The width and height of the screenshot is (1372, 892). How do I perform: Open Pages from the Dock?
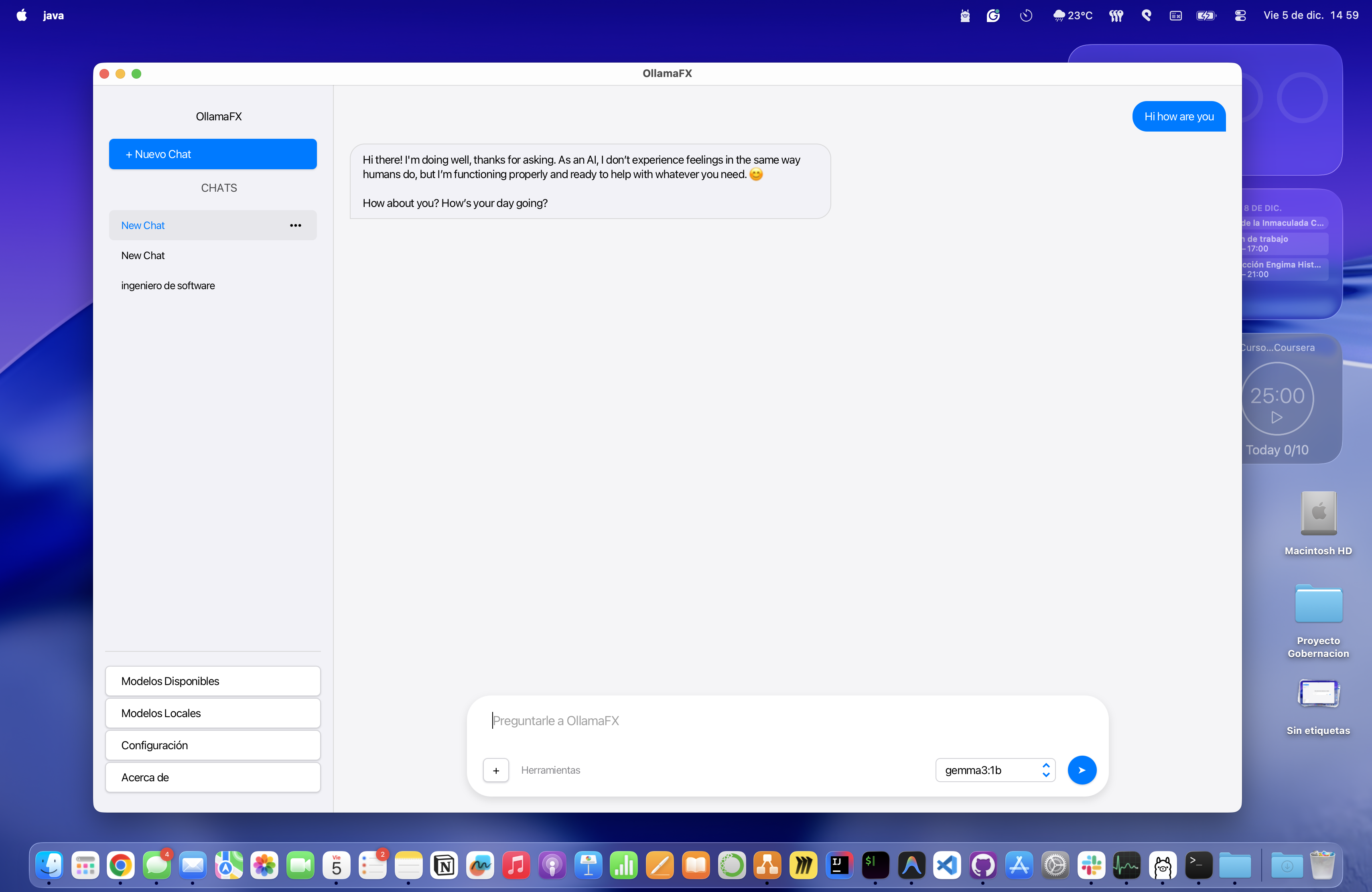660,865
